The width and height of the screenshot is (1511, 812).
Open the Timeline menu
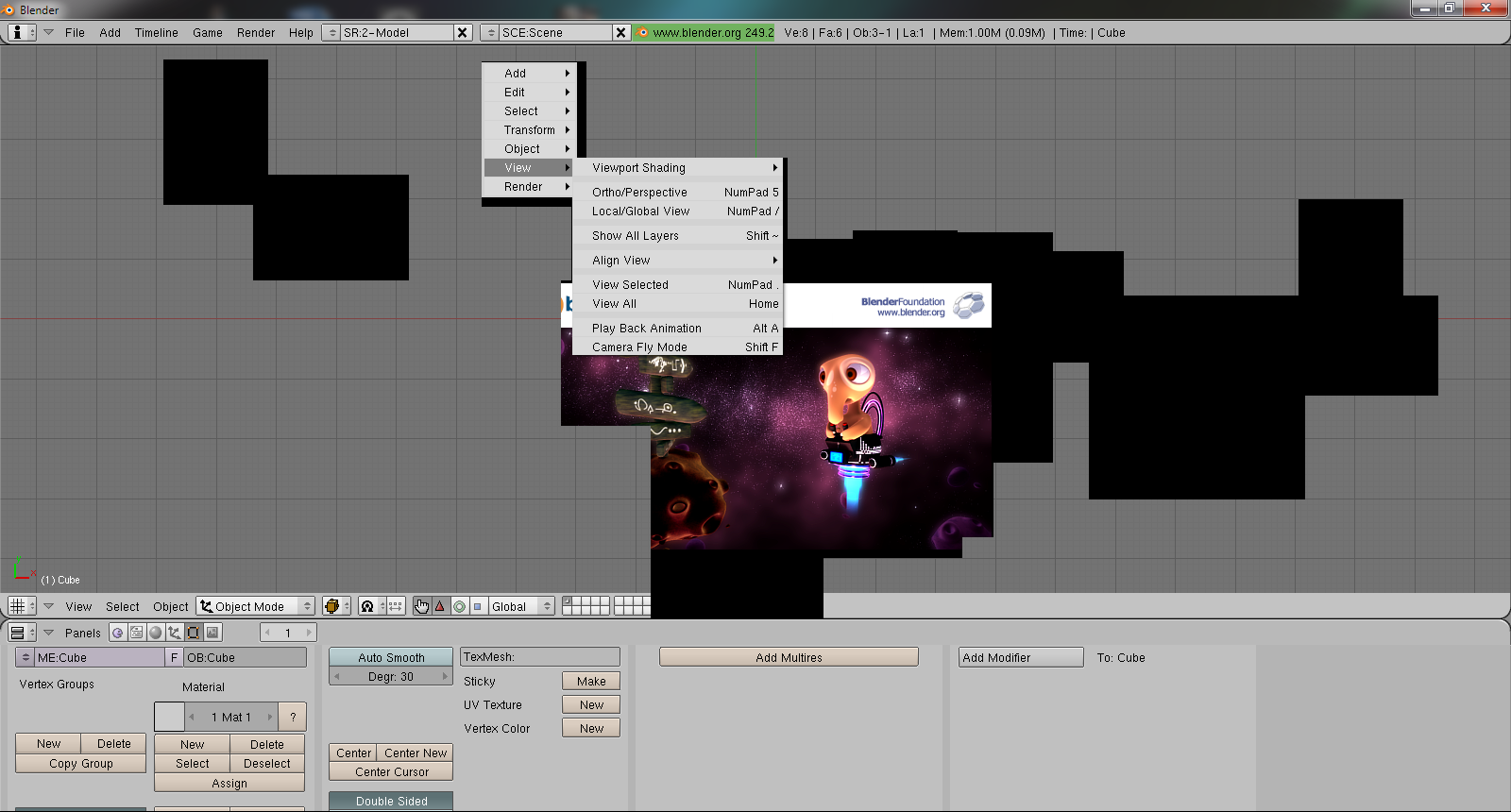[156, 32]
